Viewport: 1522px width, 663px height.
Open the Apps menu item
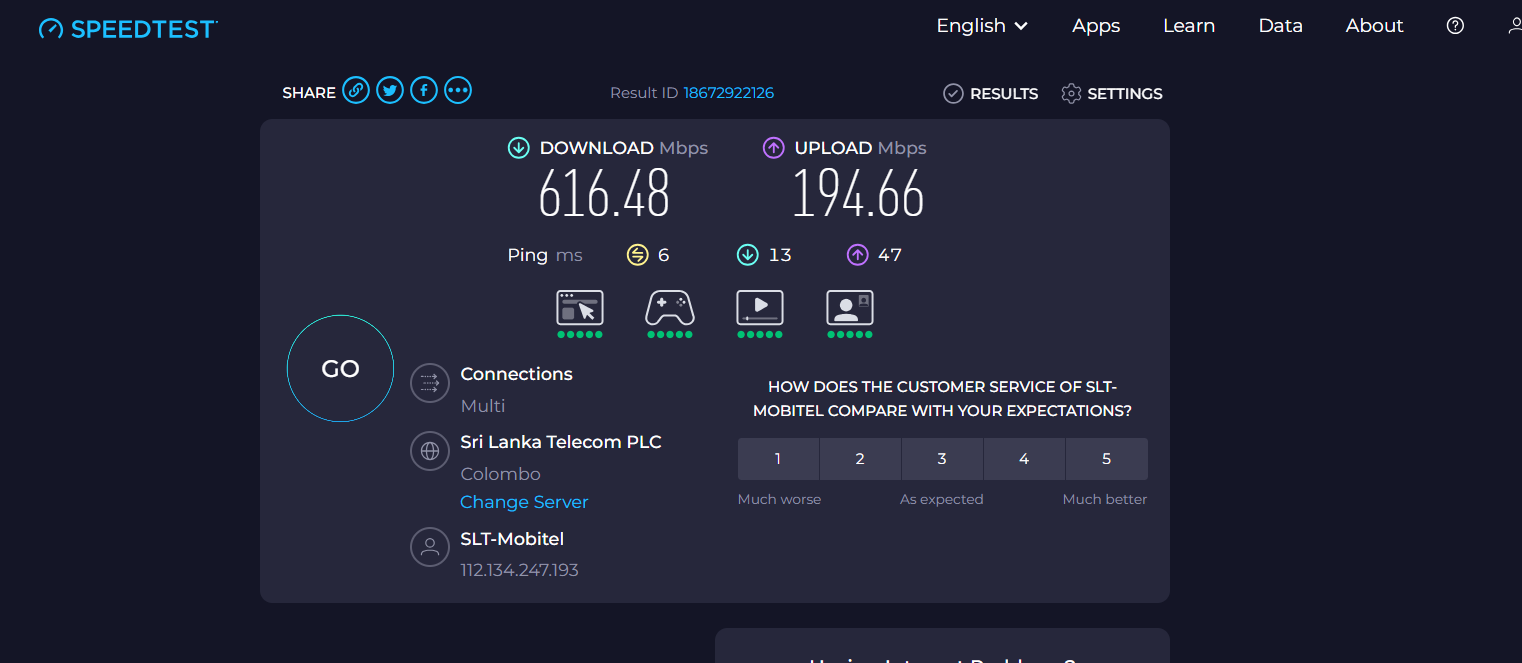coord(1096,26)
